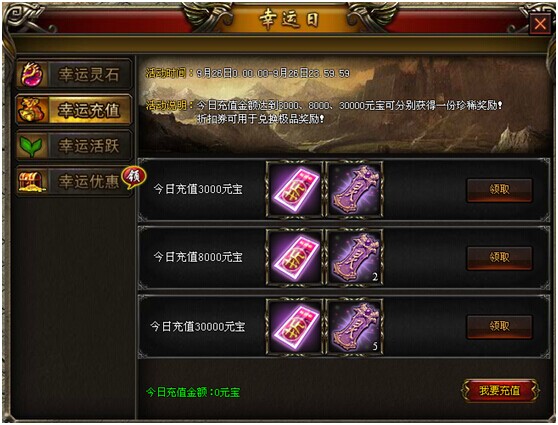Click the green leaf 幸运活跃 icon
This screenshot has height=425, width=558.
click(31, 146)
